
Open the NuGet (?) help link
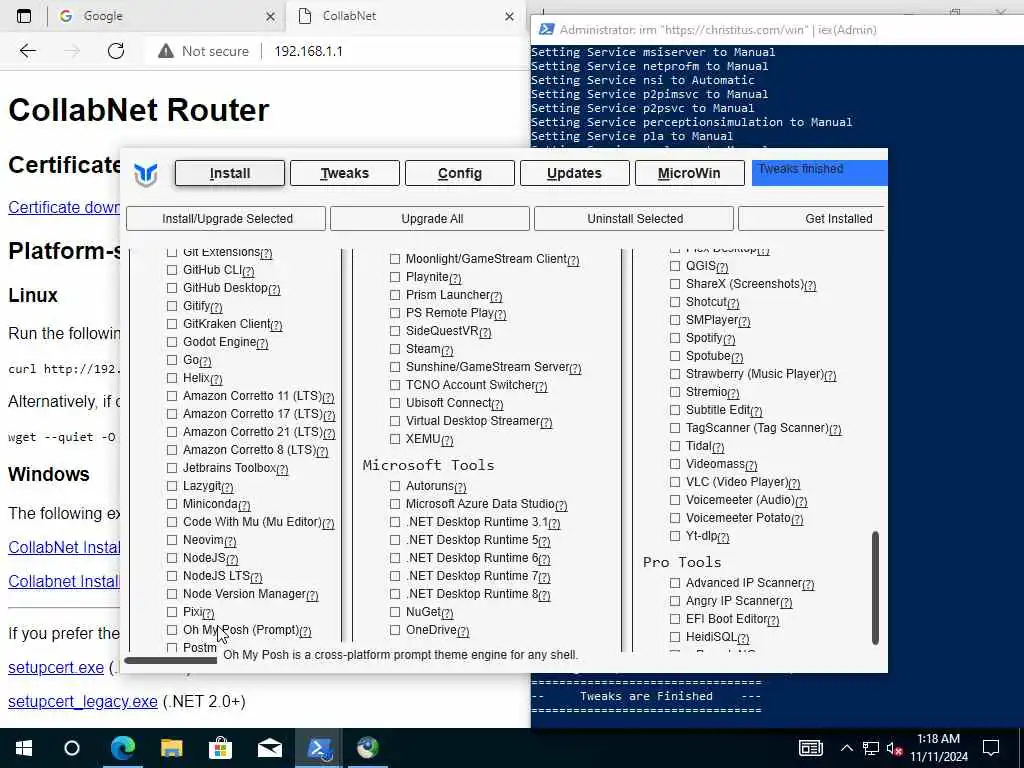[x=447, y=614]
